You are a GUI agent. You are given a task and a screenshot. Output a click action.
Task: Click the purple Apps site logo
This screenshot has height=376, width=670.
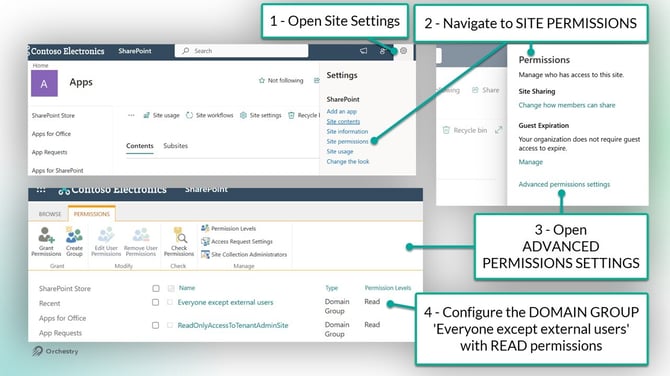point(44,83)
